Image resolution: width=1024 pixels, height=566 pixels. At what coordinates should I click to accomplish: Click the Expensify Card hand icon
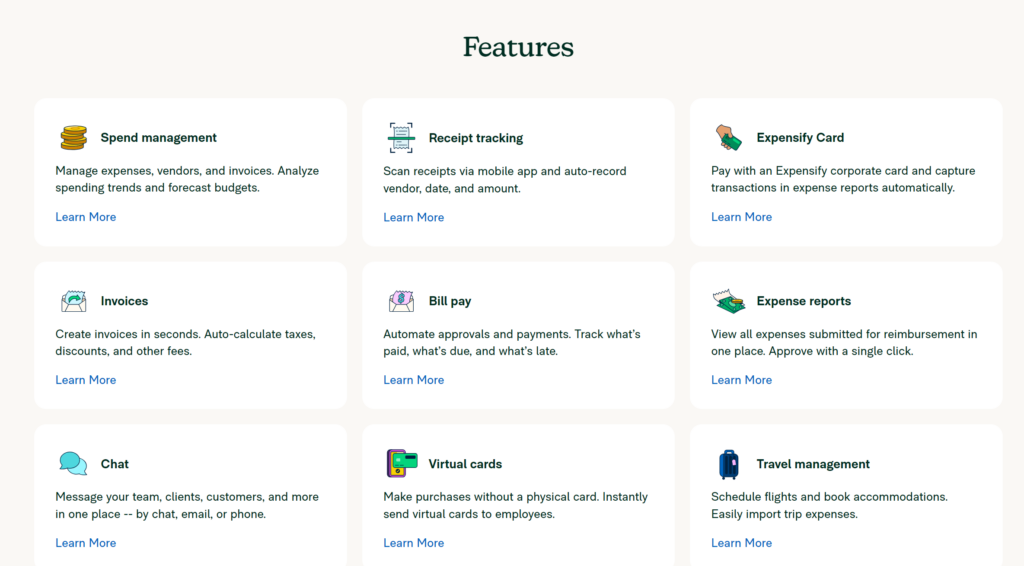(729, 138)
